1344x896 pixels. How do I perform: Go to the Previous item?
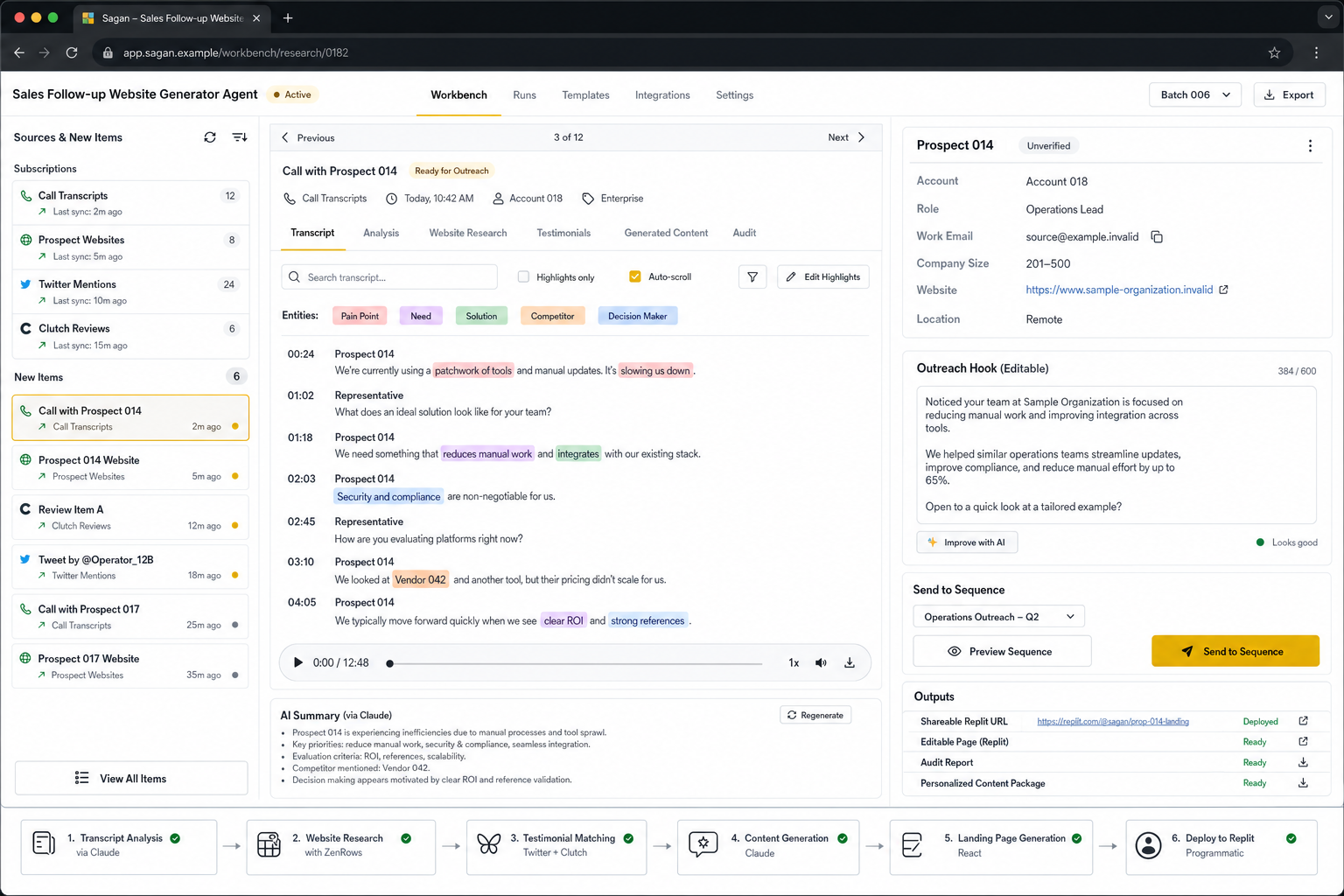pos(308,137)
